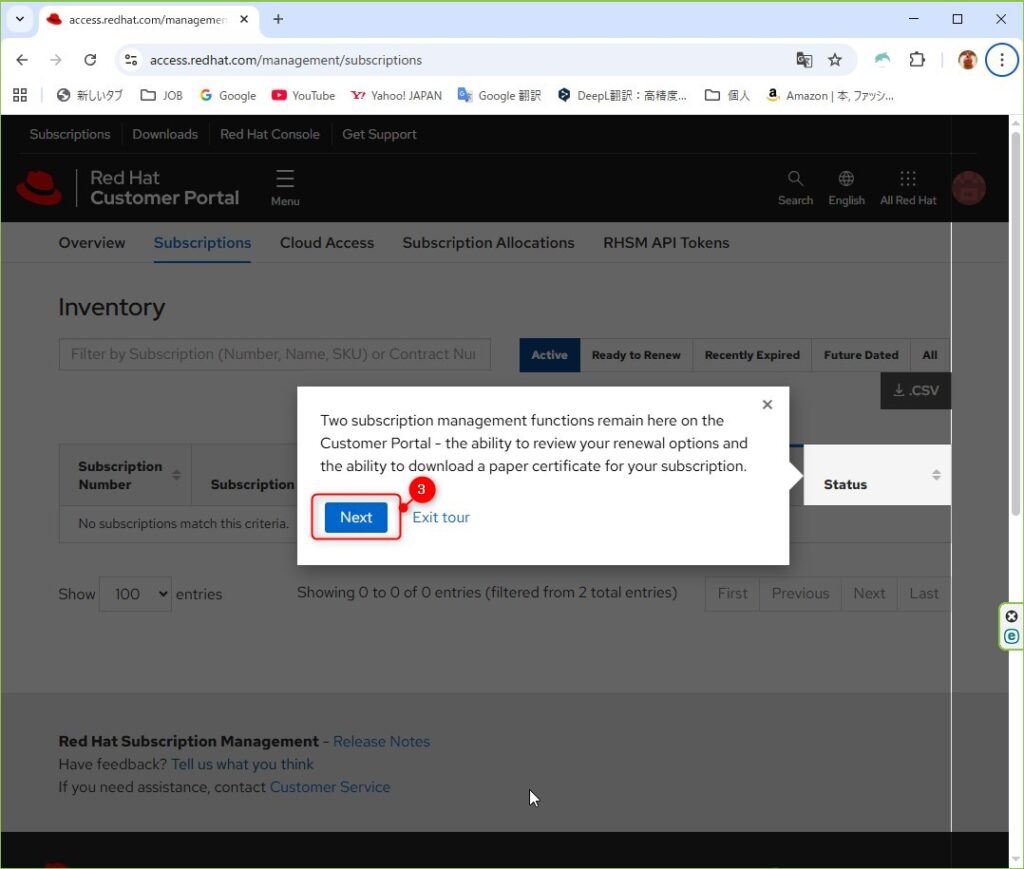Open the portal Search icon
The width and height of the screenshot is (1024, 869).
[x=795, y=188]
